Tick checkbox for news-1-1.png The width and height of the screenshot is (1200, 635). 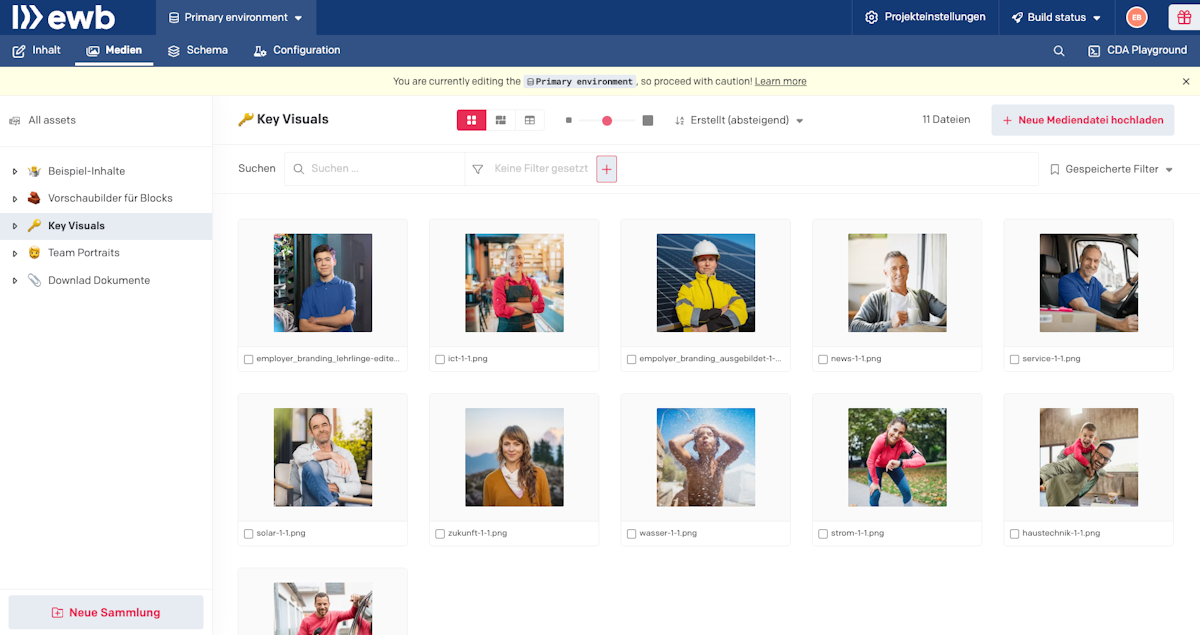point(823,359)
